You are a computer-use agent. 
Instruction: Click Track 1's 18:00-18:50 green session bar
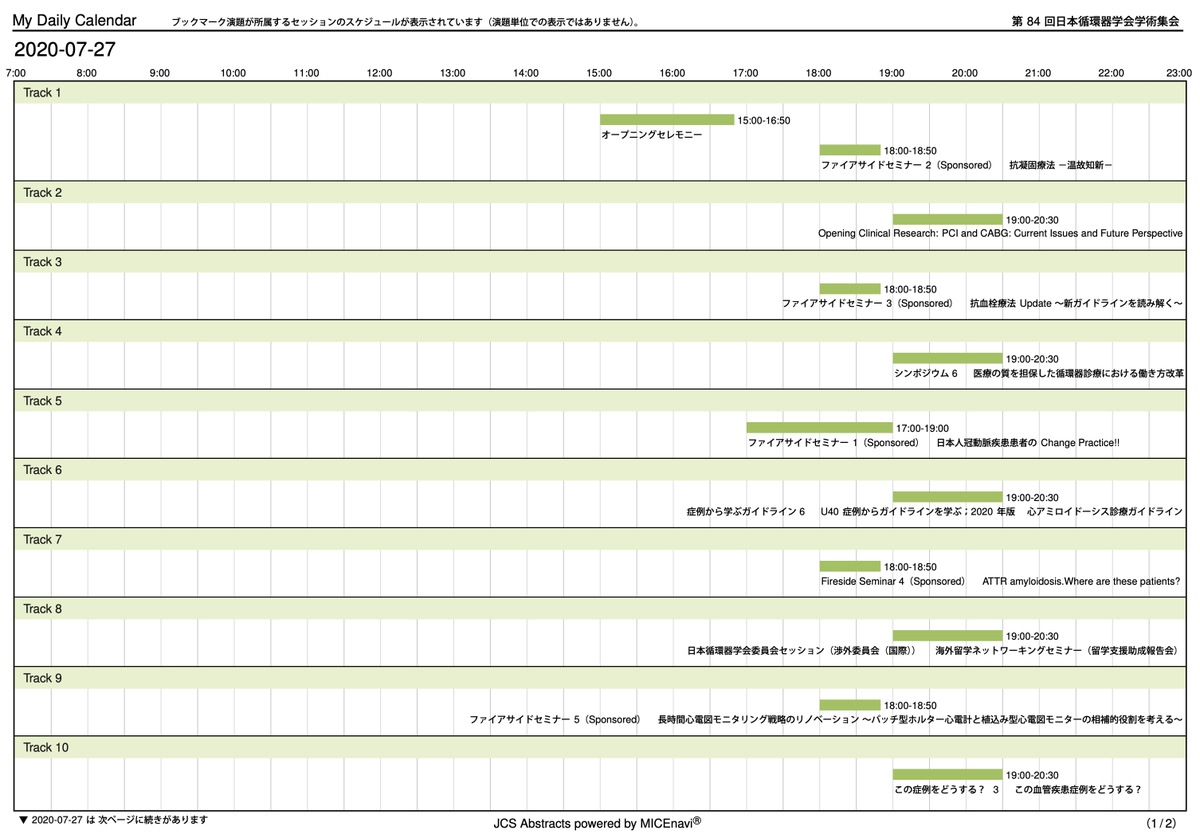(850, 150)
